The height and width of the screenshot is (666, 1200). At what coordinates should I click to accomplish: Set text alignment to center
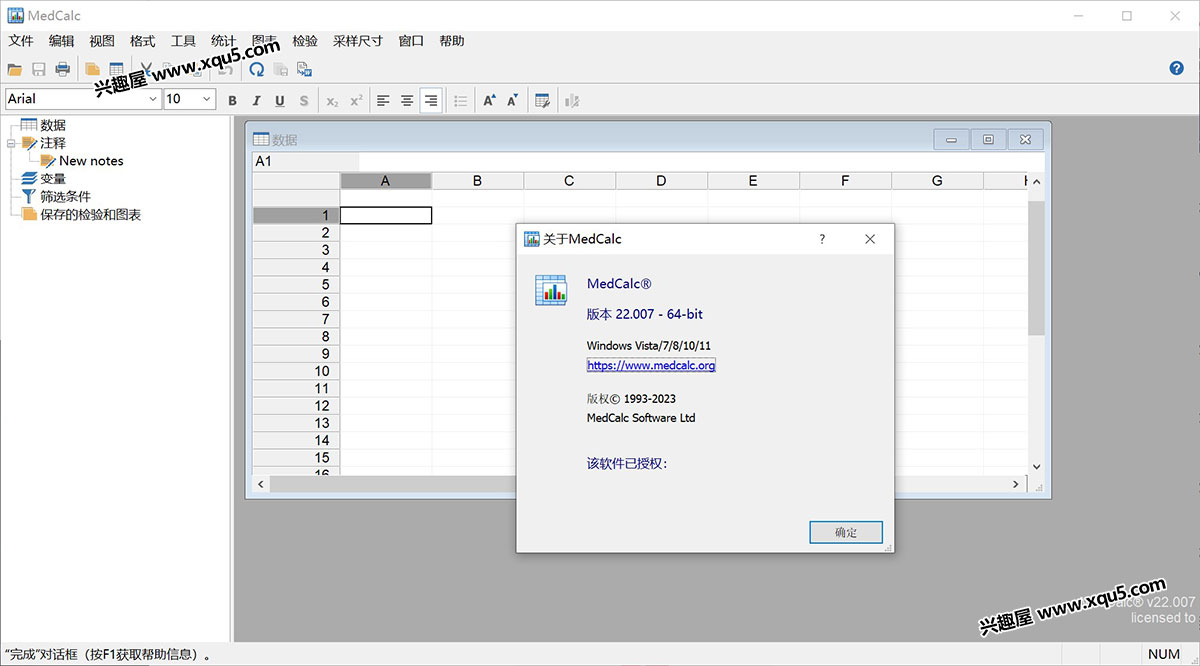407,100
